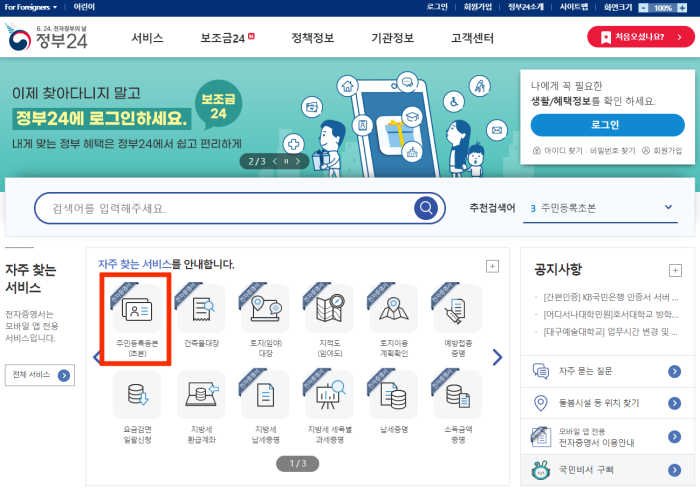Image resolution: width=700 pixels, height=492 pixels.
Task: Open the 납세증명 service icon
Action: [x=394, y=395]
